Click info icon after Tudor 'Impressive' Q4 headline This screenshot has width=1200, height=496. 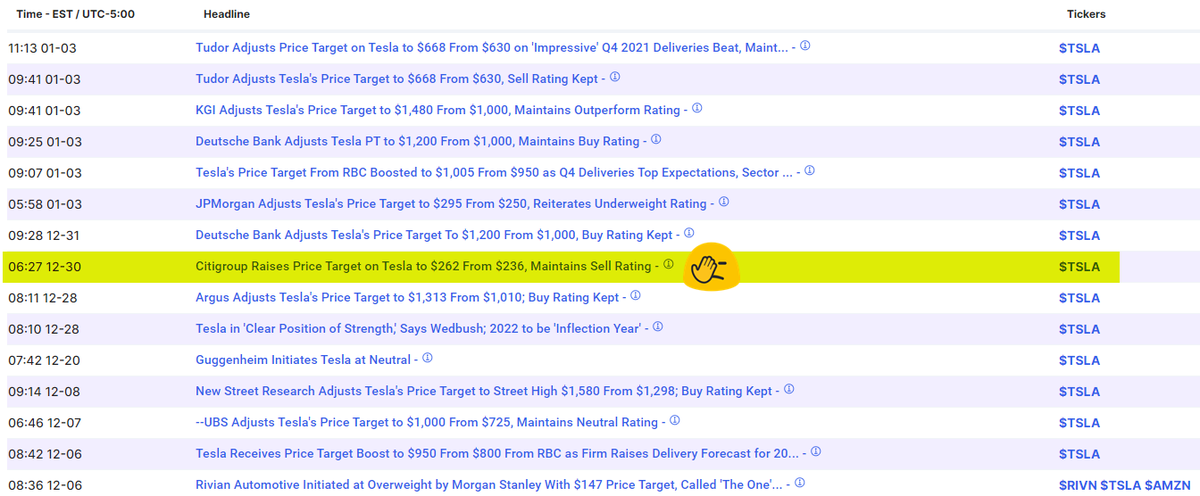(805, 46)
